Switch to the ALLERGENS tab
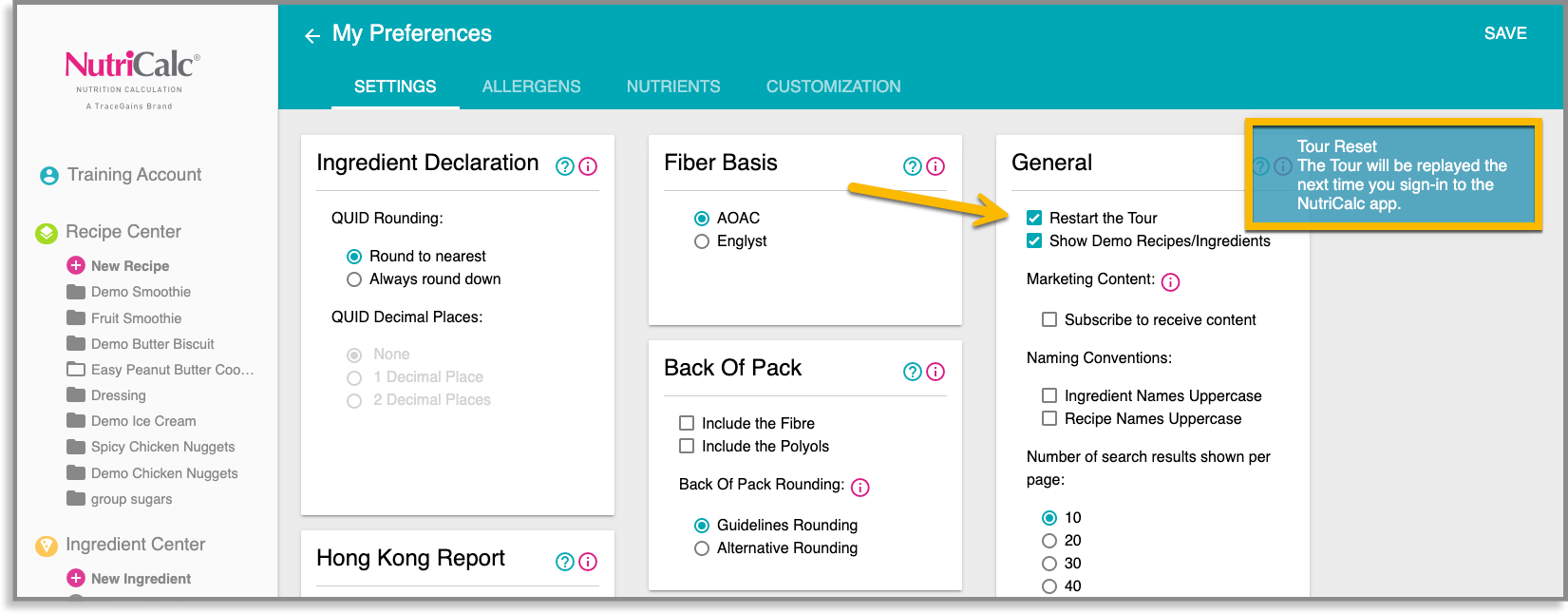This screenshot has width=1568, height=614. [x=531, y=86]
